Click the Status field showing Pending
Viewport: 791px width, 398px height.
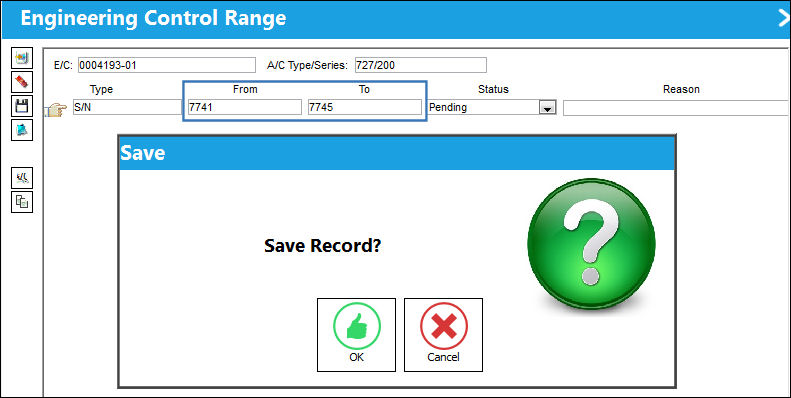pyautogui.click(x=492, y=107)
